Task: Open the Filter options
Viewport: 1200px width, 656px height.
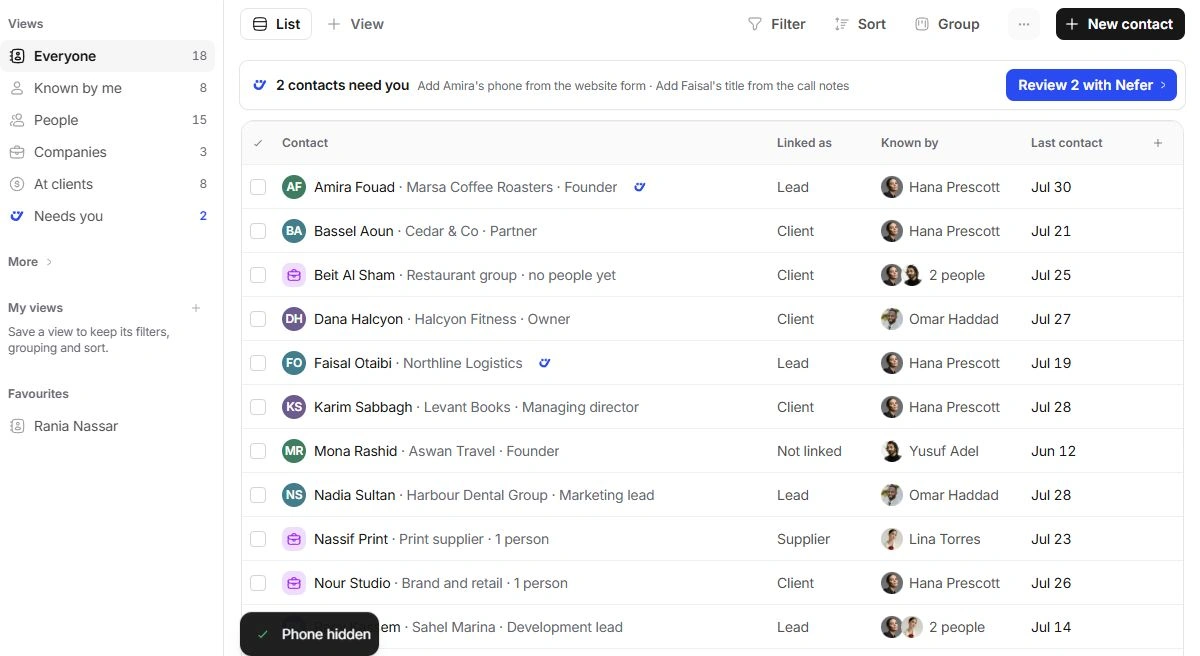Action: point(777,24)
